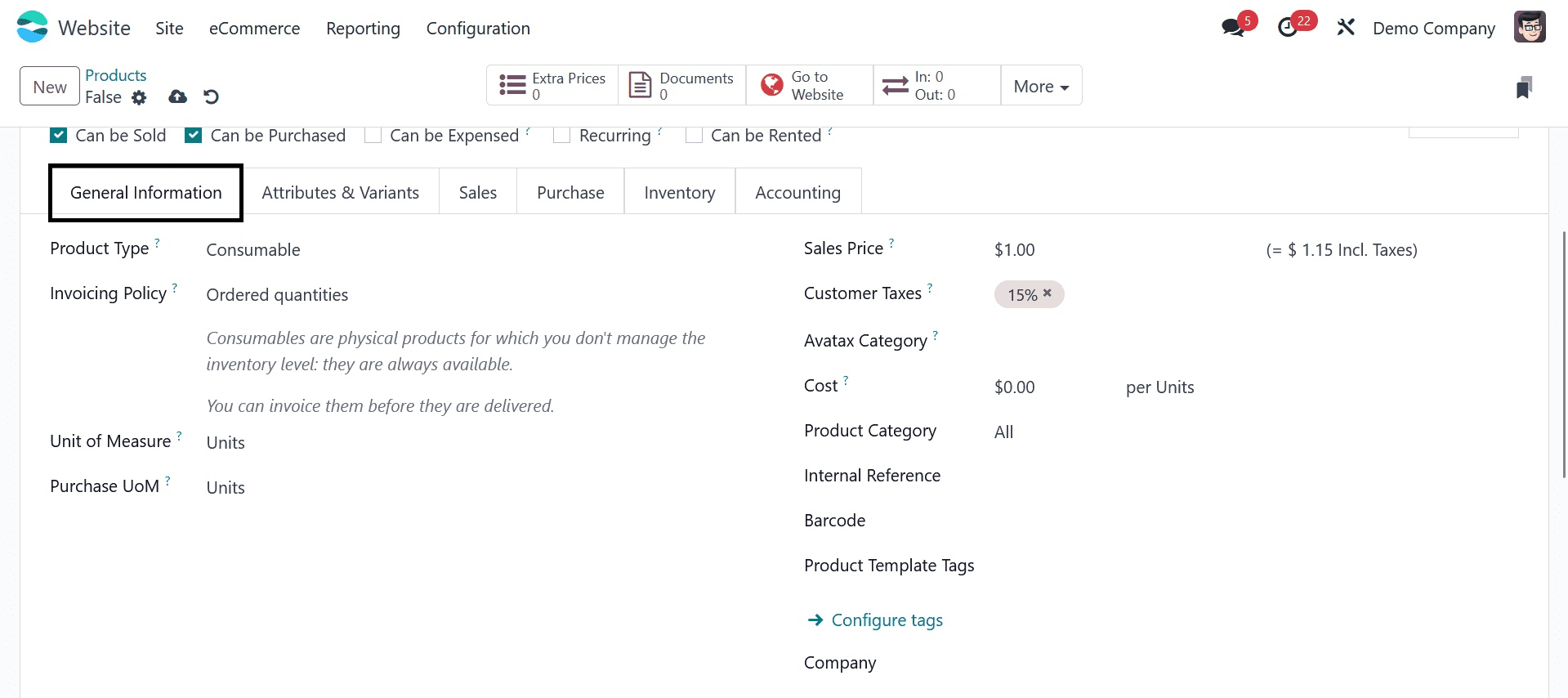Viewport: 1568px width, 698px height.
Task: Open the Odoo Website app logo
Action: pyautogui.click(x=33, y=27)
